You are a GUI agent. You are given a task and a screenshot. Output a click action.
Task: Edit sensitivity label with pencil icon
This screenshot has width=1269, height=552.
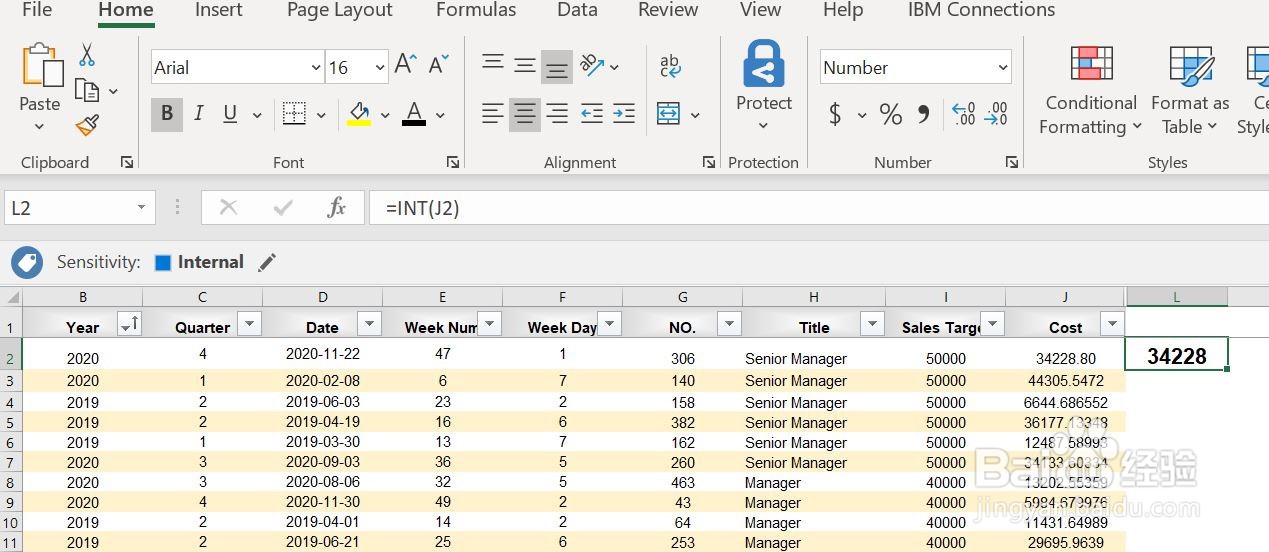pyautogui.click(x=267, y=262)
